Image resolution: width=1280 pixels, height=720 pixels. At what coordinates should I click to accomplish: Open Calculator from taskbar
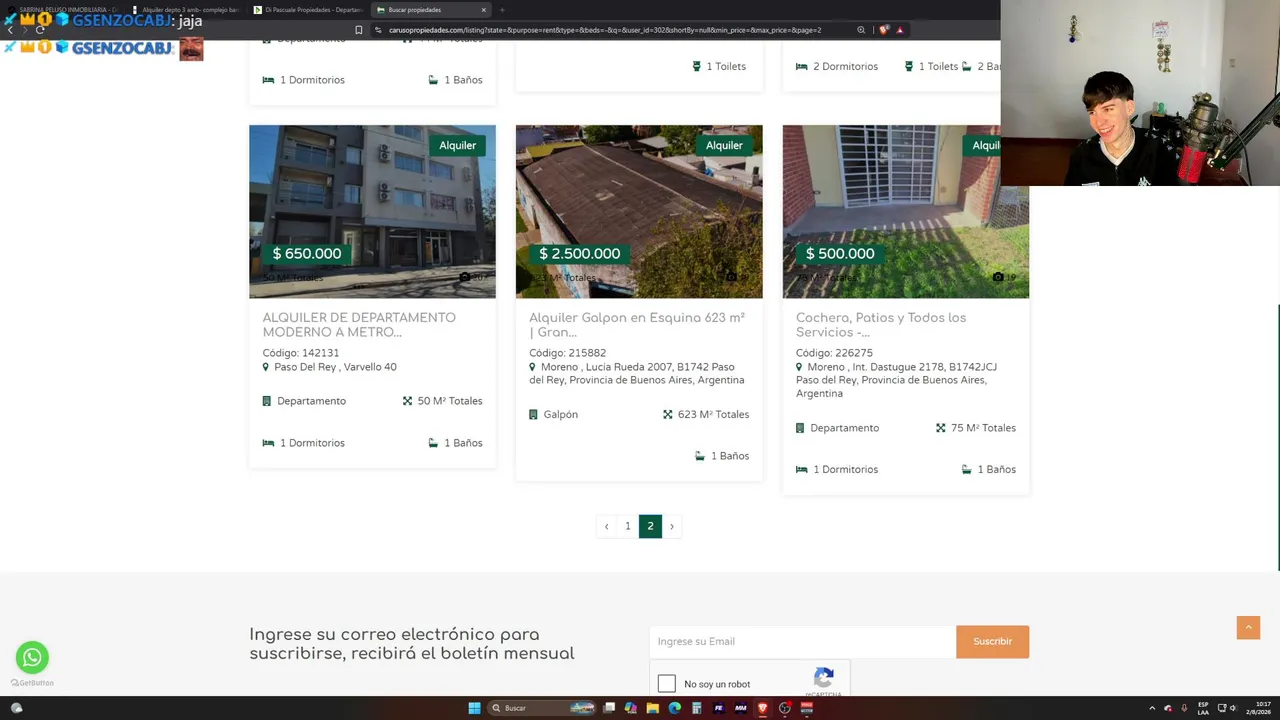point(697,708)
